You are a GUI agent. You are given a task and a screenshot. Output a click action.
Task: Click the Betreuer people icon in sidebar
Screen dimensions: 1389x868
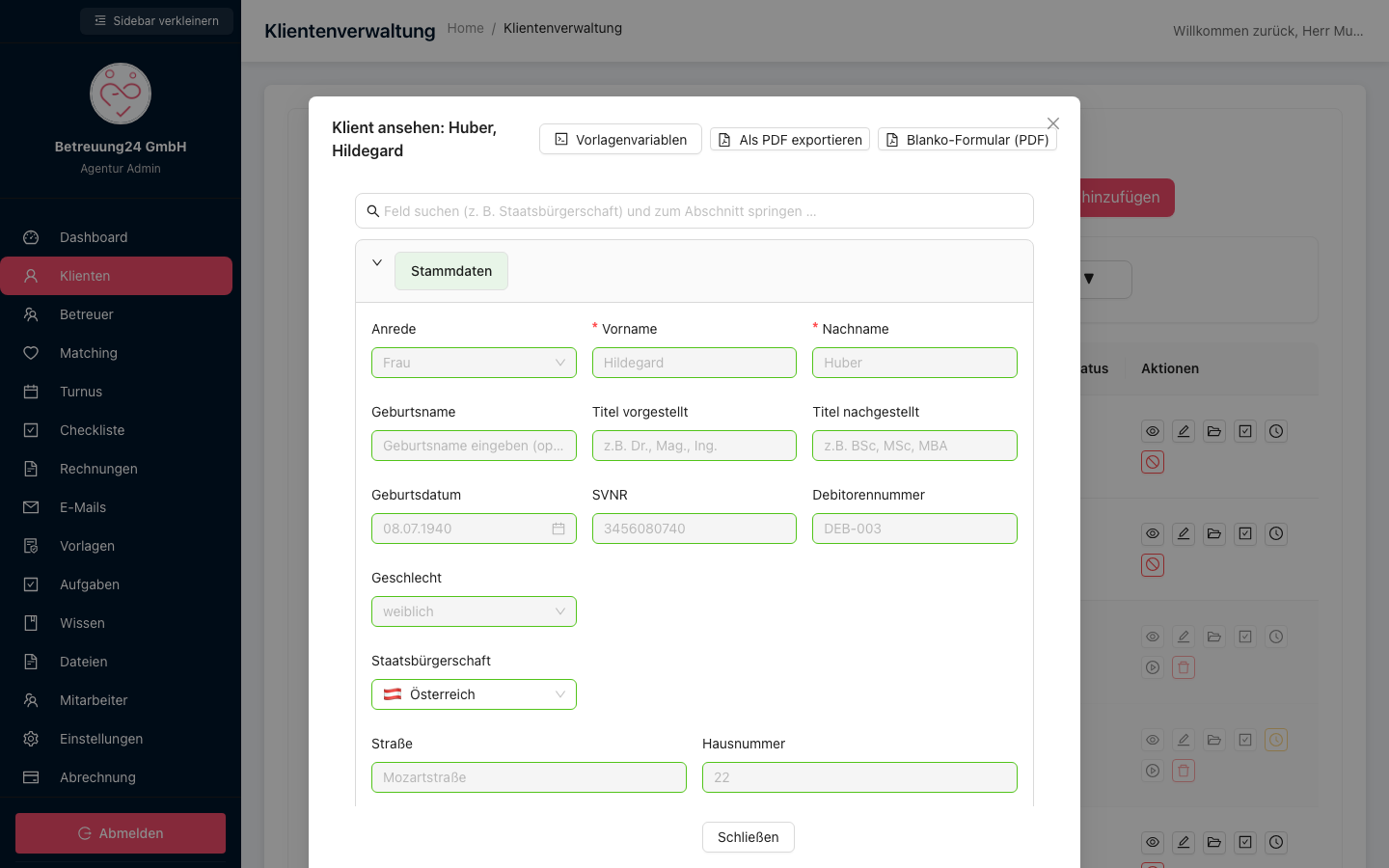coord(31,314)
